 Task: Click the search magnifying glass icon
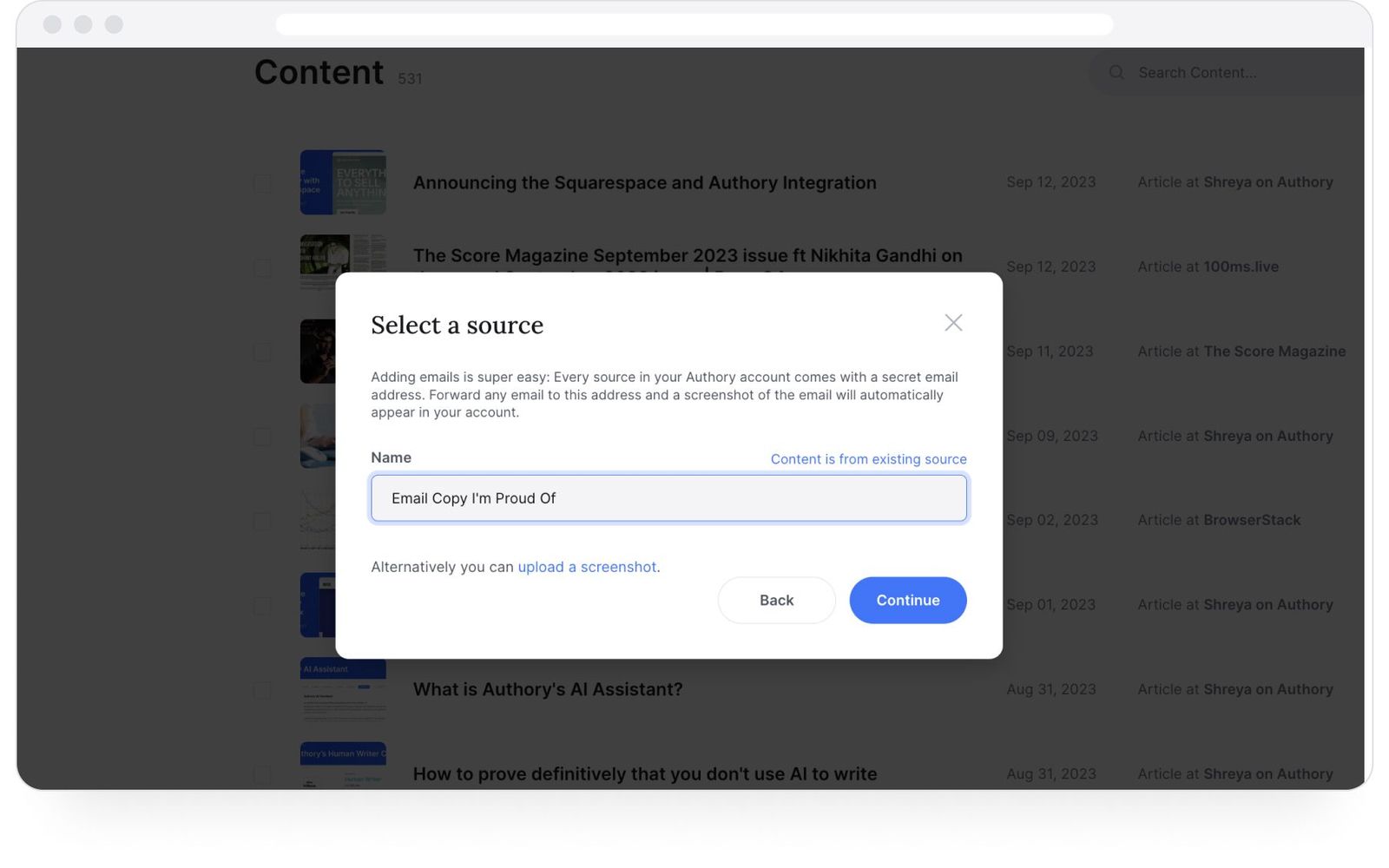[x=1116, y=72]
